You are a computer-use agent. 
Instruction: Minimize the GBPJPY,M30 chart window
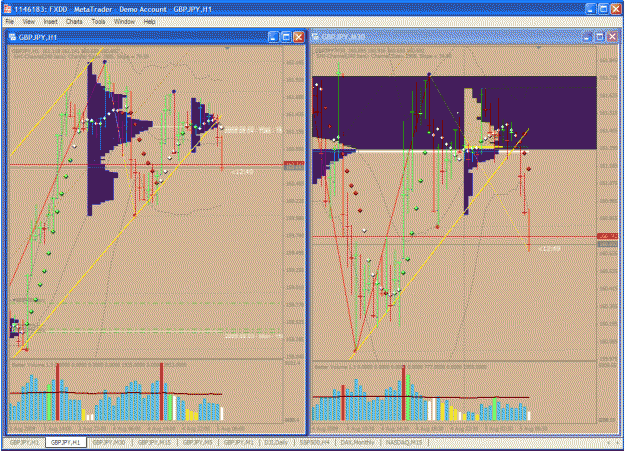[587, 37]
